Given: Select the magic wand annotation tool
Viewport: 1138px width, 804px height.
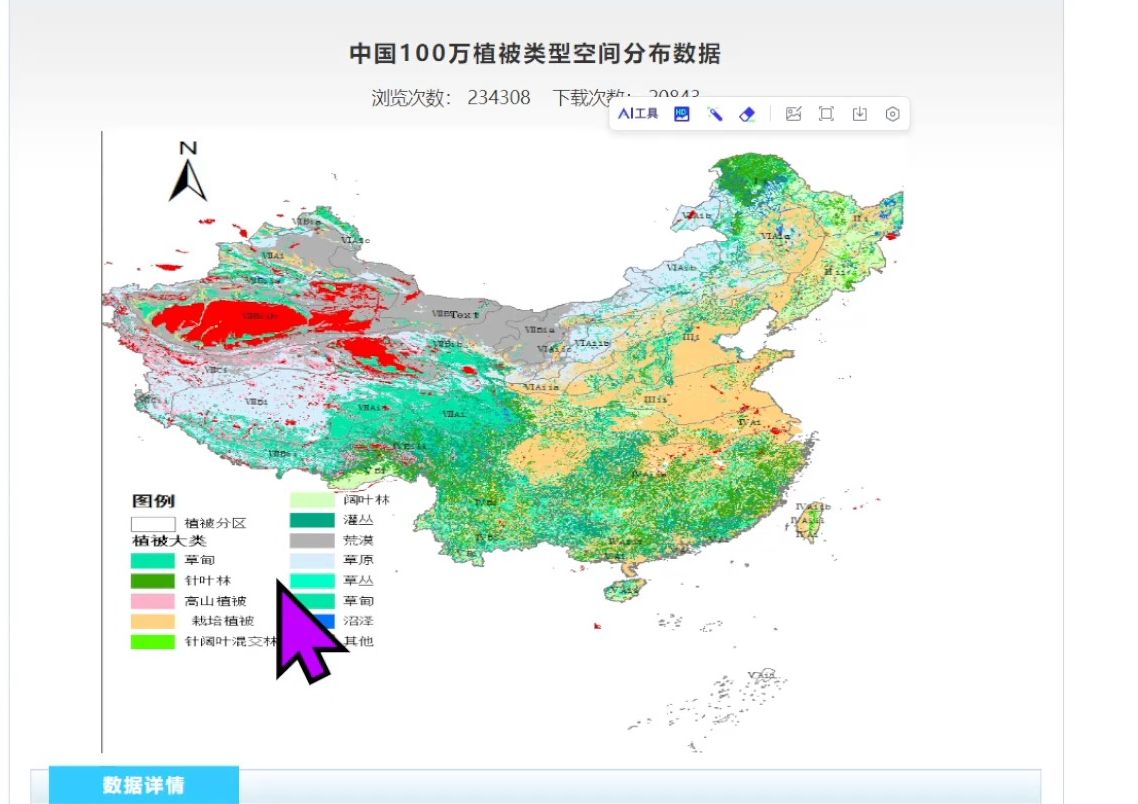Looking at the screenshot, I should tap(716, 113).
